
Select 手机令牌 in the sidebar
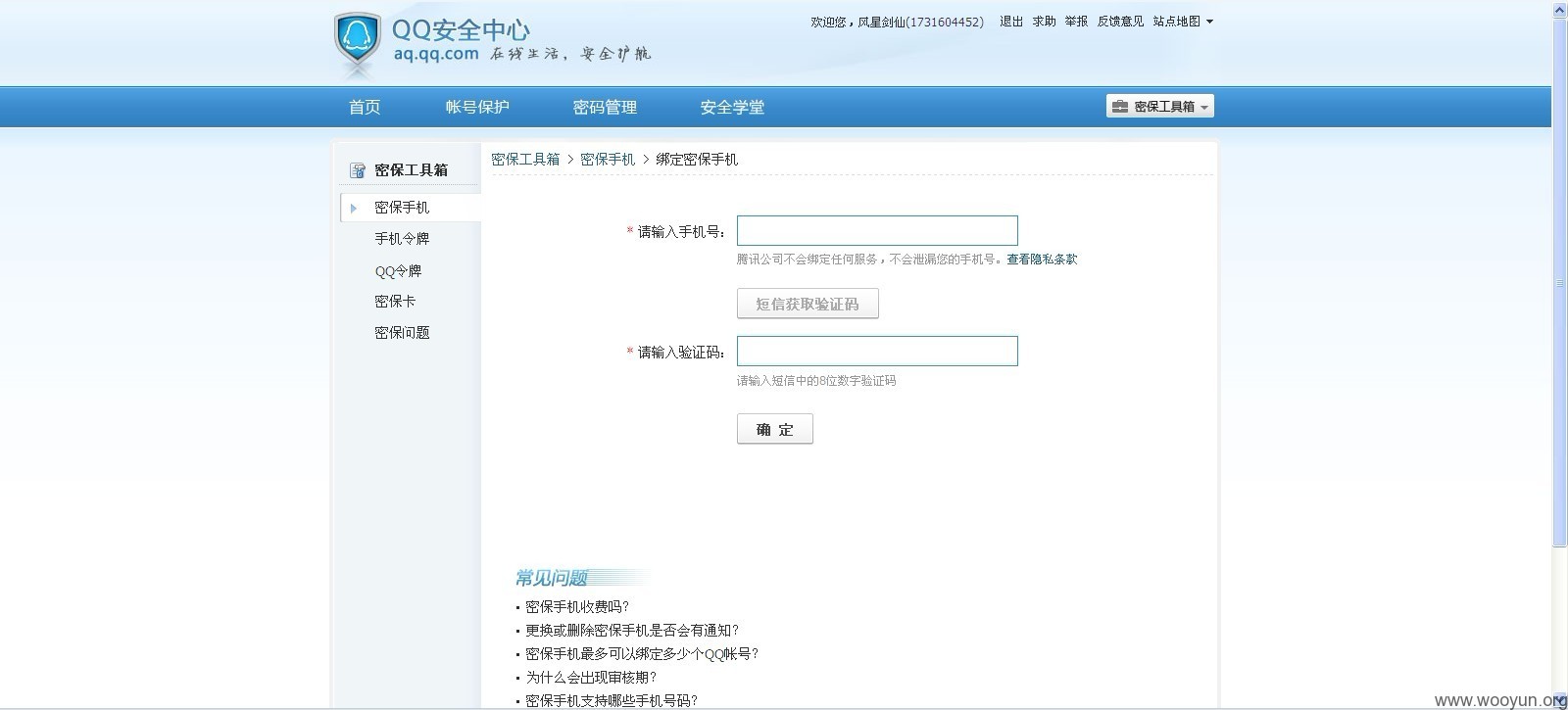tap(402, 239)
